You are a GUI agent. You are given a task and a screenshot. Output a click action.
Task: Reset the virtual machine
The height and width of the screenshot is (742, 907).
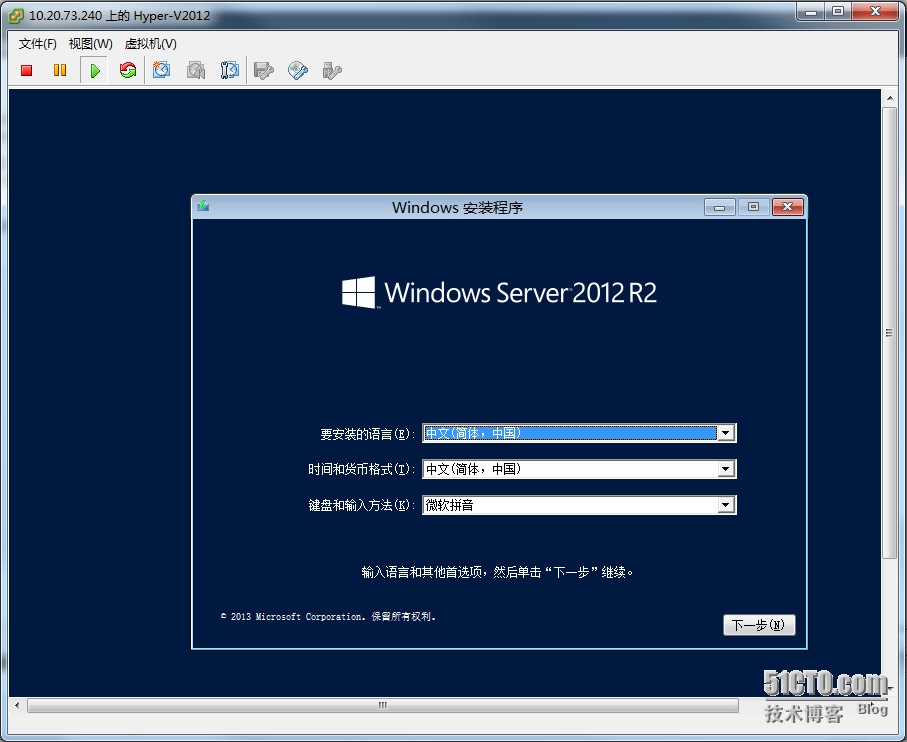point(128,71)
